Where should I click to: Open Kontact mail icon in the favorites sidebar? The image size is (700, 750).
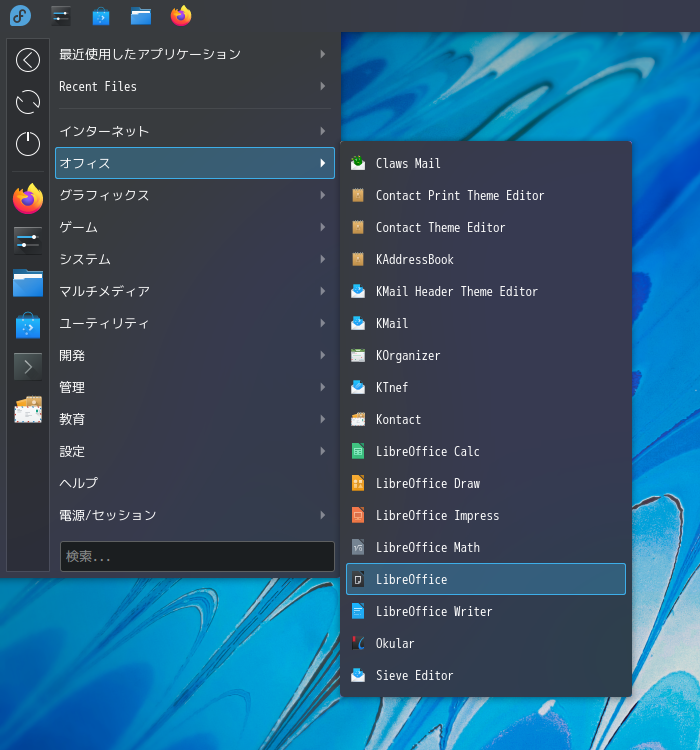pos(28,409)
